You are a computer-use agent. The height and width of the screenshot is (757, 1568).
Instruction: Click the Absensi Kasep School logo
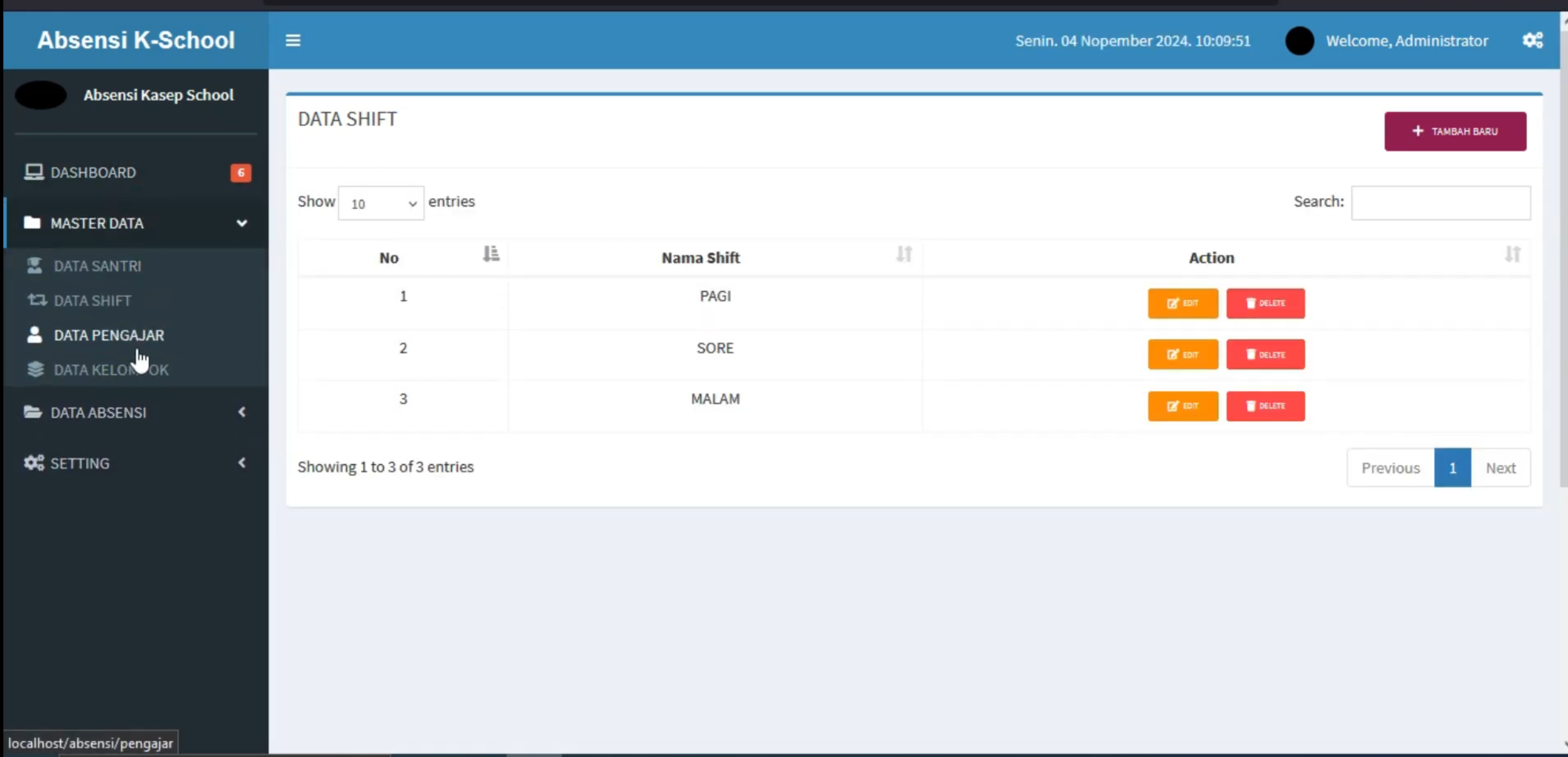(x=41, y=95)
